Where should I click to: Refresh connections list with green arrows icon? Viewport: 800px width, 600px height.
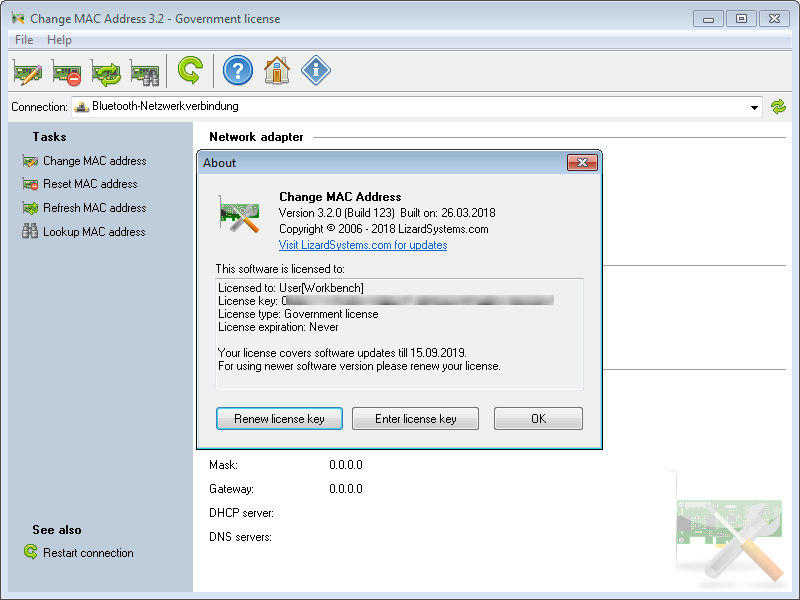778,107
